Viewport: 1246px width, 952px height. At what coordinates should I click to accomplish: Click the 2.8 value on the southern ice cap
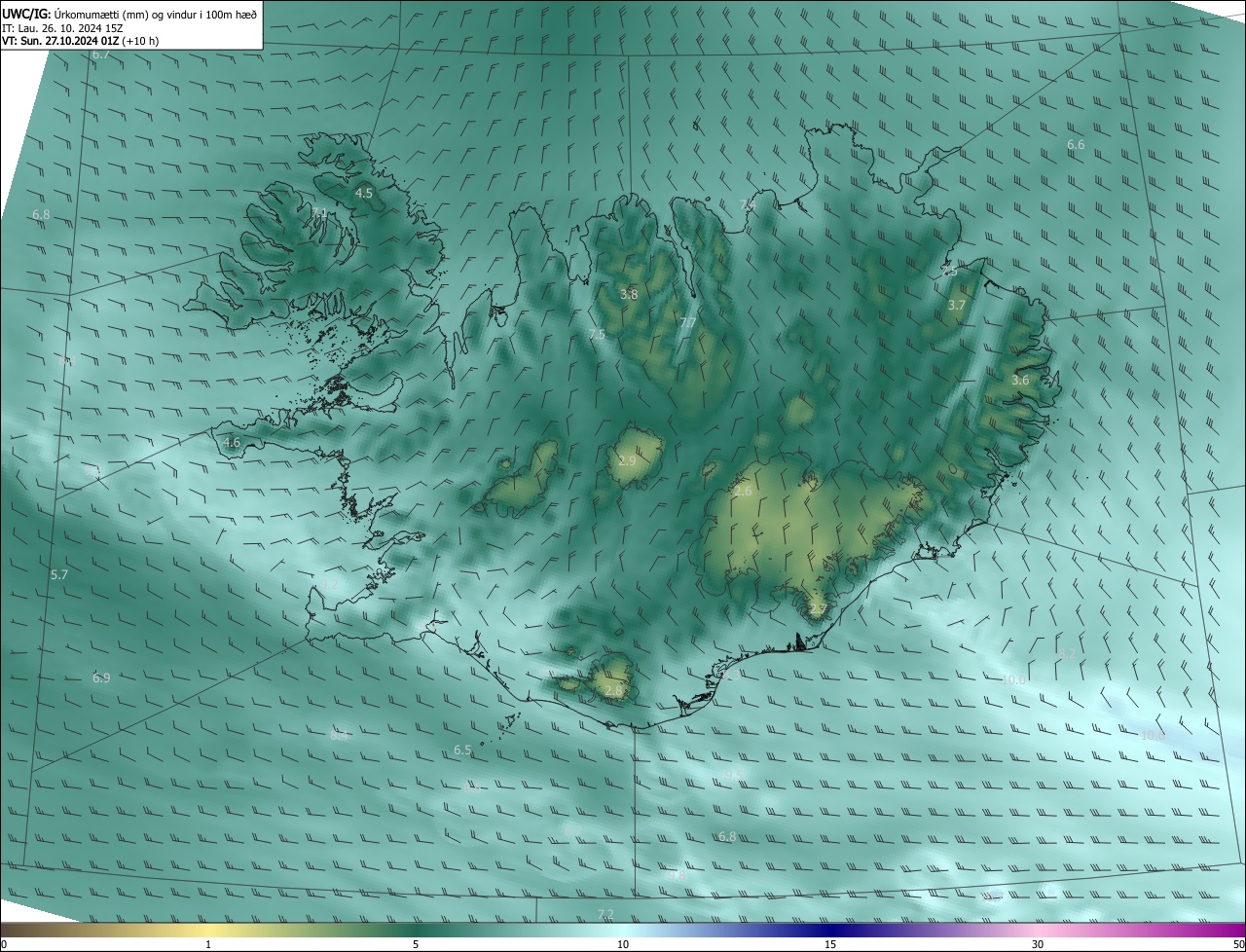point(613,690)
